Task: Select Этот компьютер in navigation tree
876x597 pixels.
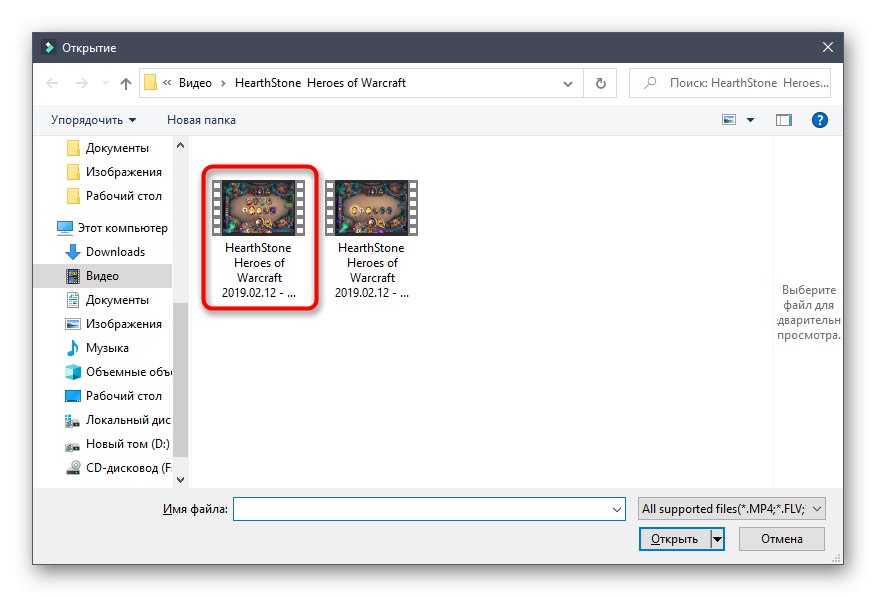Action: [112, 228]
